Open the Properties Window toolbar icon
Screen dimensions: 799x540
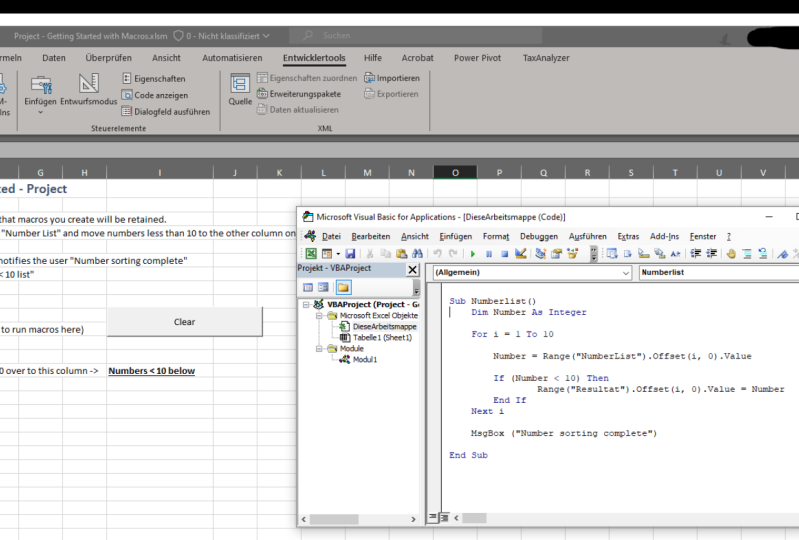click(x=556, y=253)
